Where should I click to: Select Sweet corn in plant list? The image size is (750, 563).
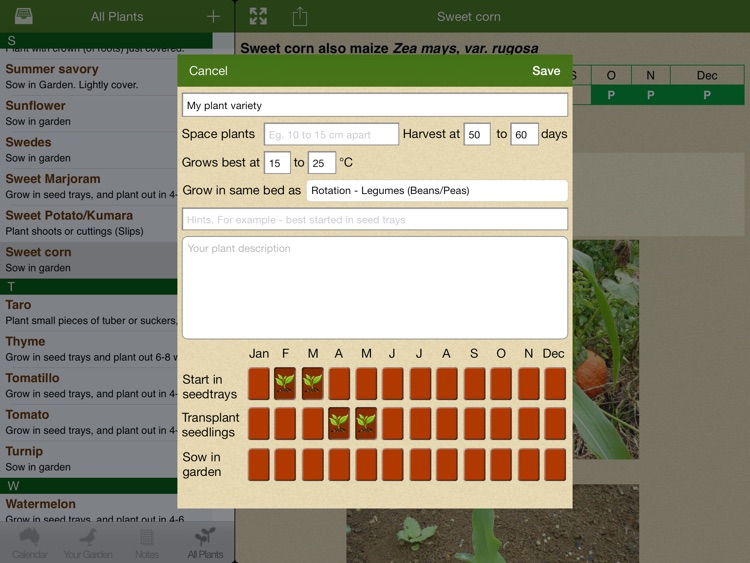tap(88, 260)
